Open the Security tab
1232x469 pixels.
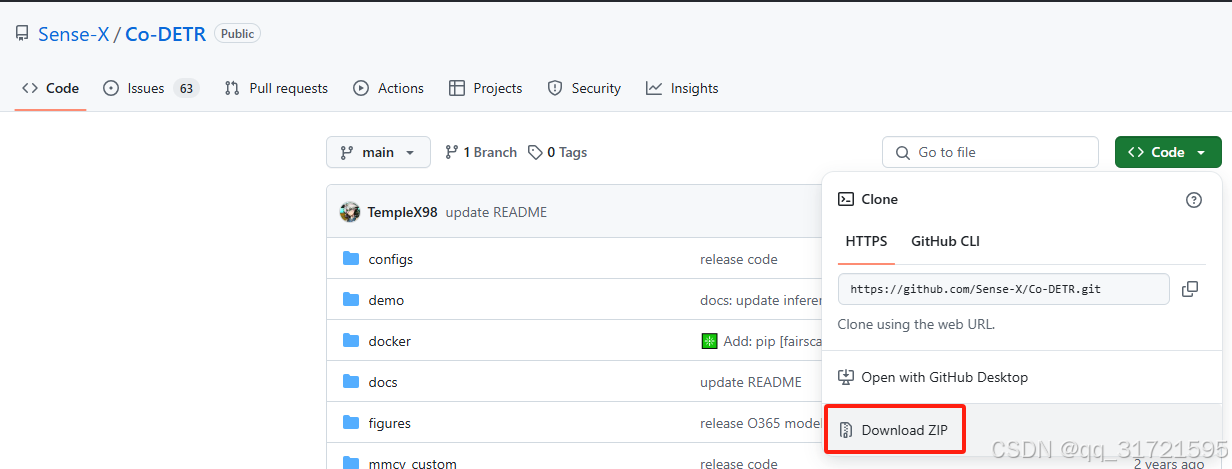click(x=584, y=88)
